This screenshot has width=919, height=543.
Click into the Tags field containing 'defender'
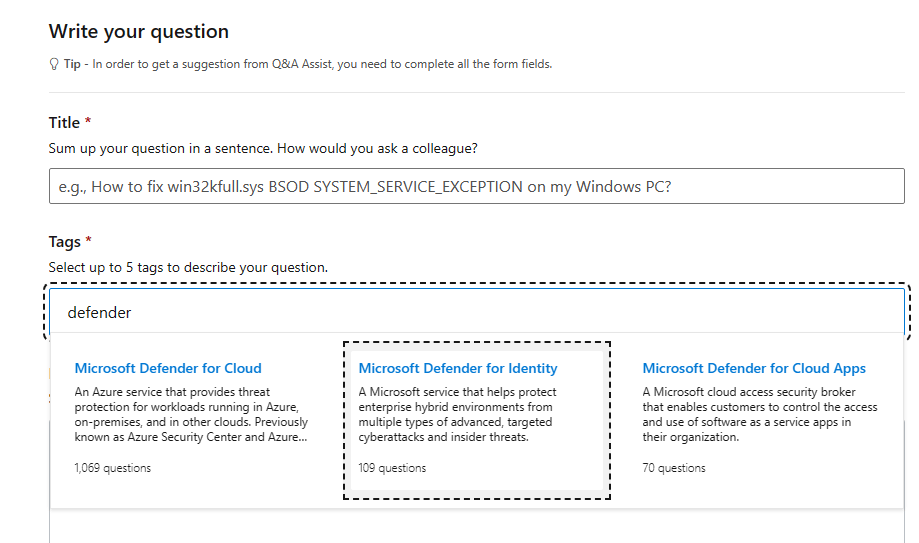pos(476,311)
